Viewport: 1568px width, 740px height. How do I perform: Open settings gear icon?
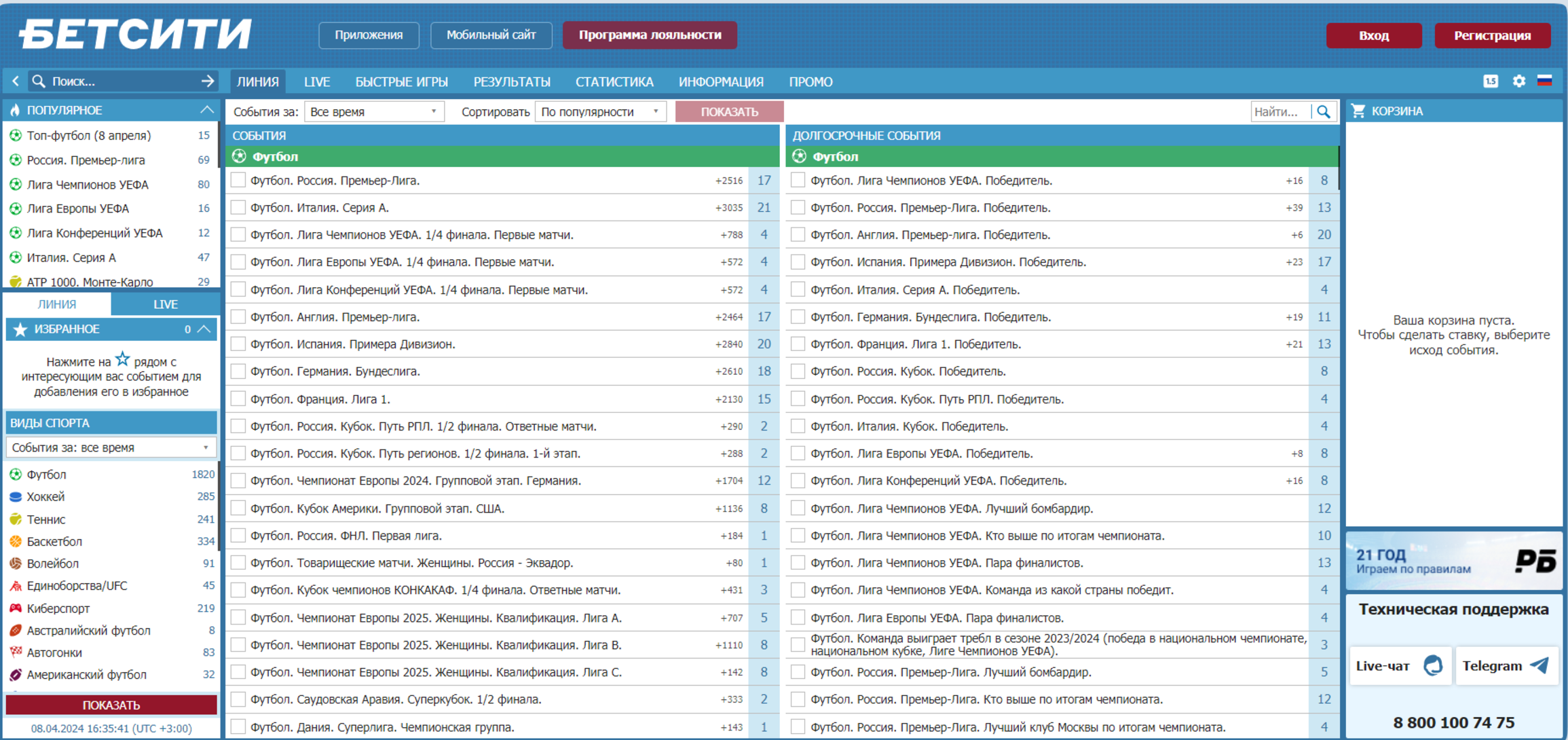point(1519,81)
